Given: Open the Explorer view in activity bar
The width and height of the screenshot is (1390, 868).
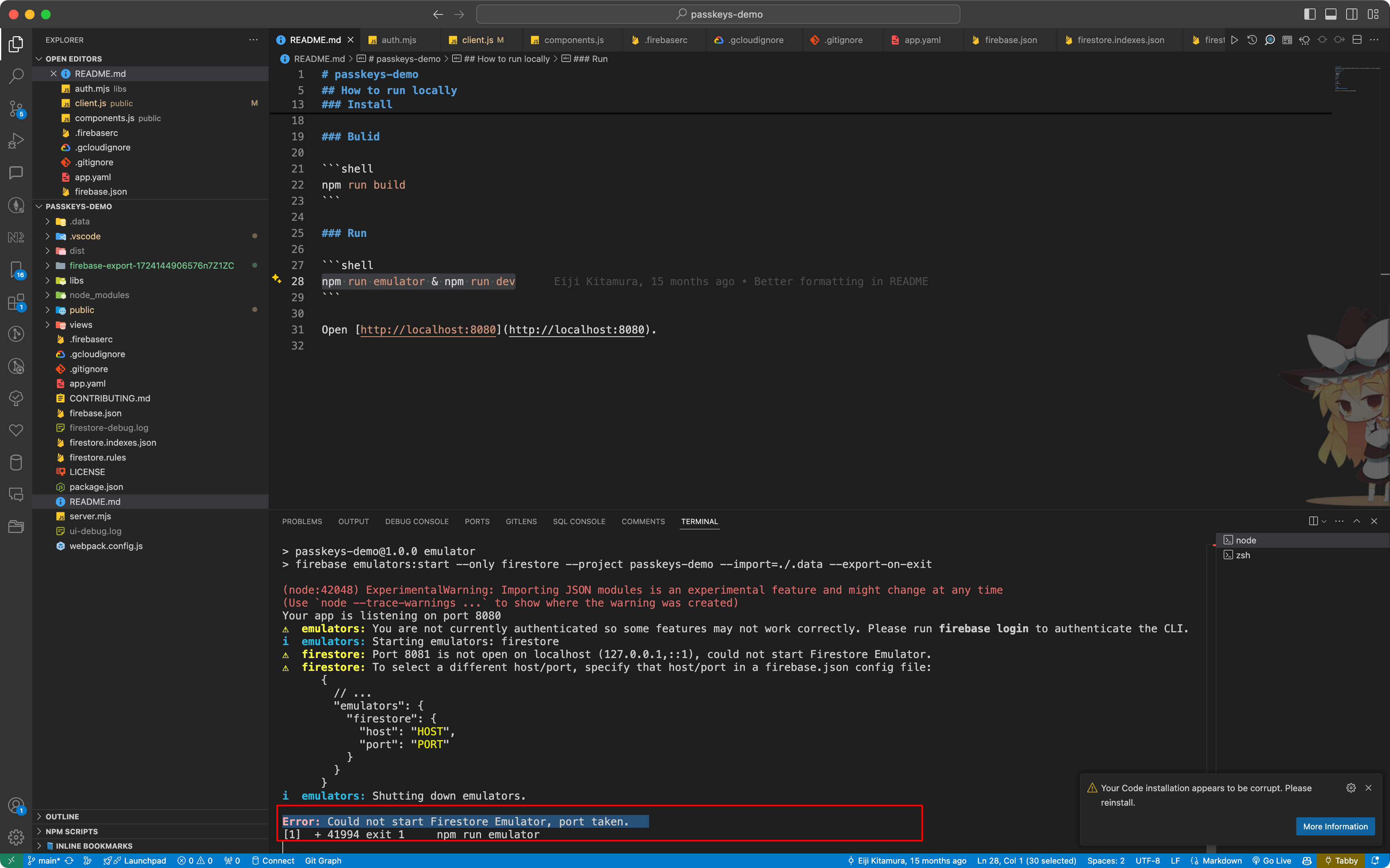Looking at the screenshot, I should (x=16, y=44).
